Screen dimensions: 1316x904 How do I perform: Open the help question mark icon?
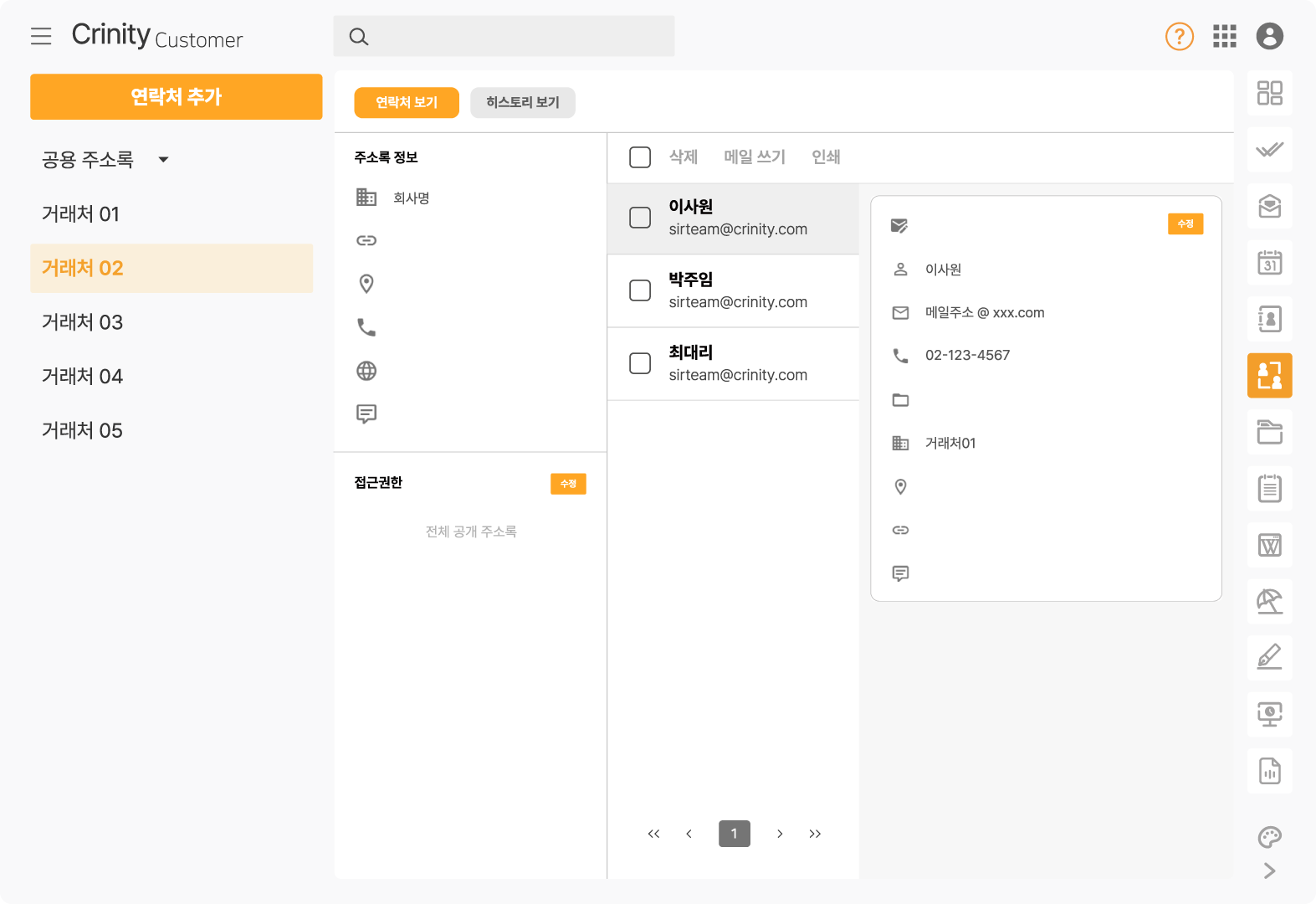click(1180, 36)
